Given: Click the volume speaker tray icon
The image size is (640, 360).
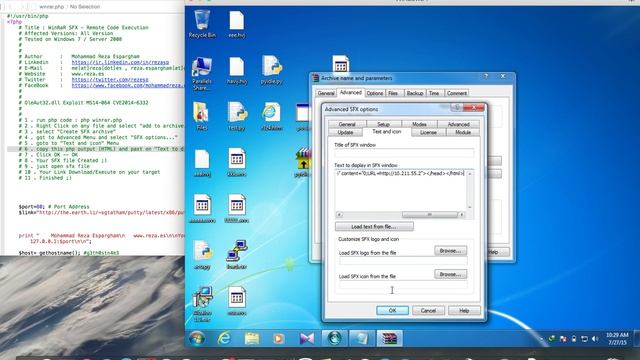Looking at the screenshot, I should [x=595, y=339].
